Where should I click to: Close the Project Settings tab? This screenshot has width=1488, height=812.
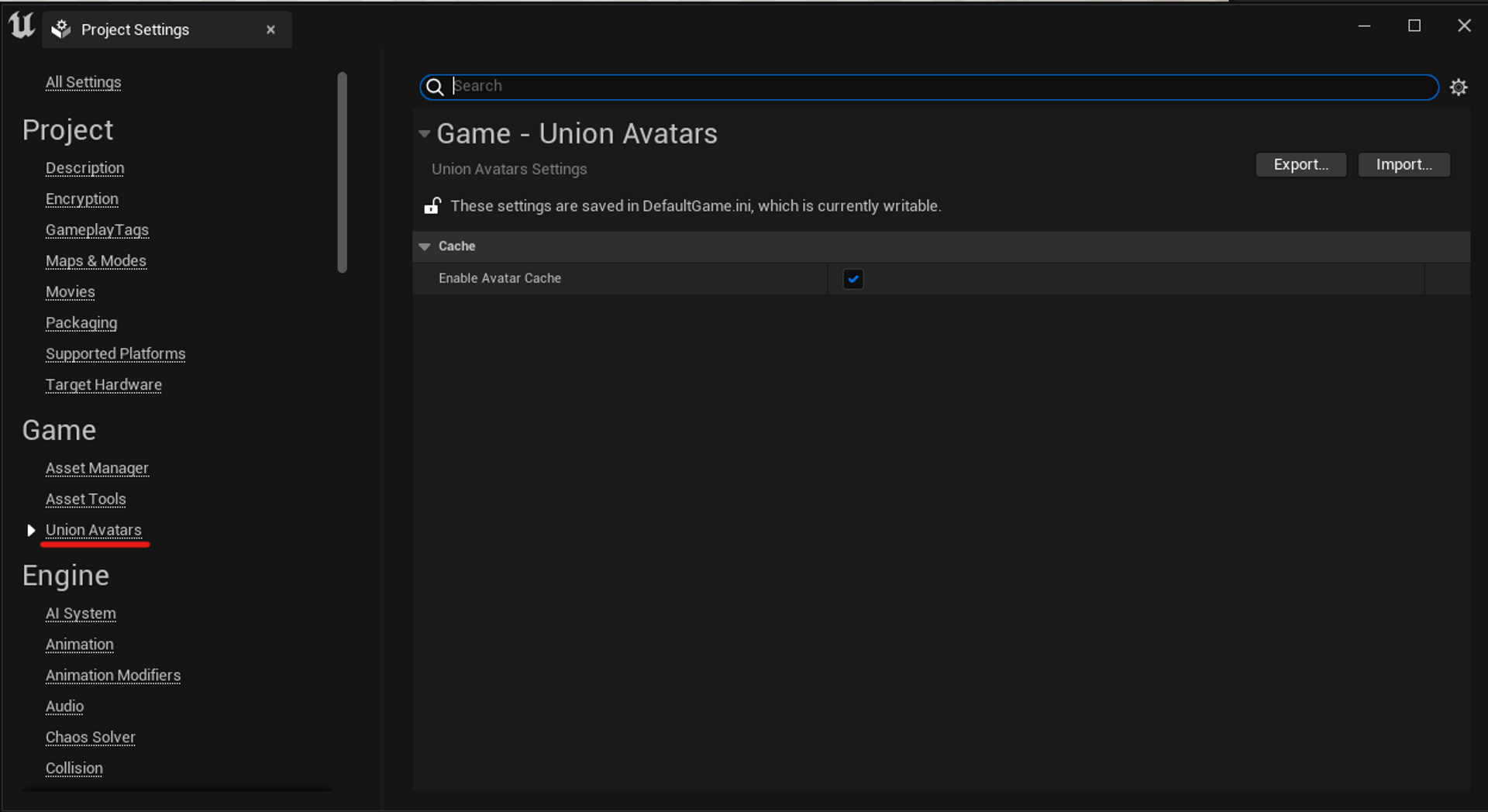click(x=270, y=29)
